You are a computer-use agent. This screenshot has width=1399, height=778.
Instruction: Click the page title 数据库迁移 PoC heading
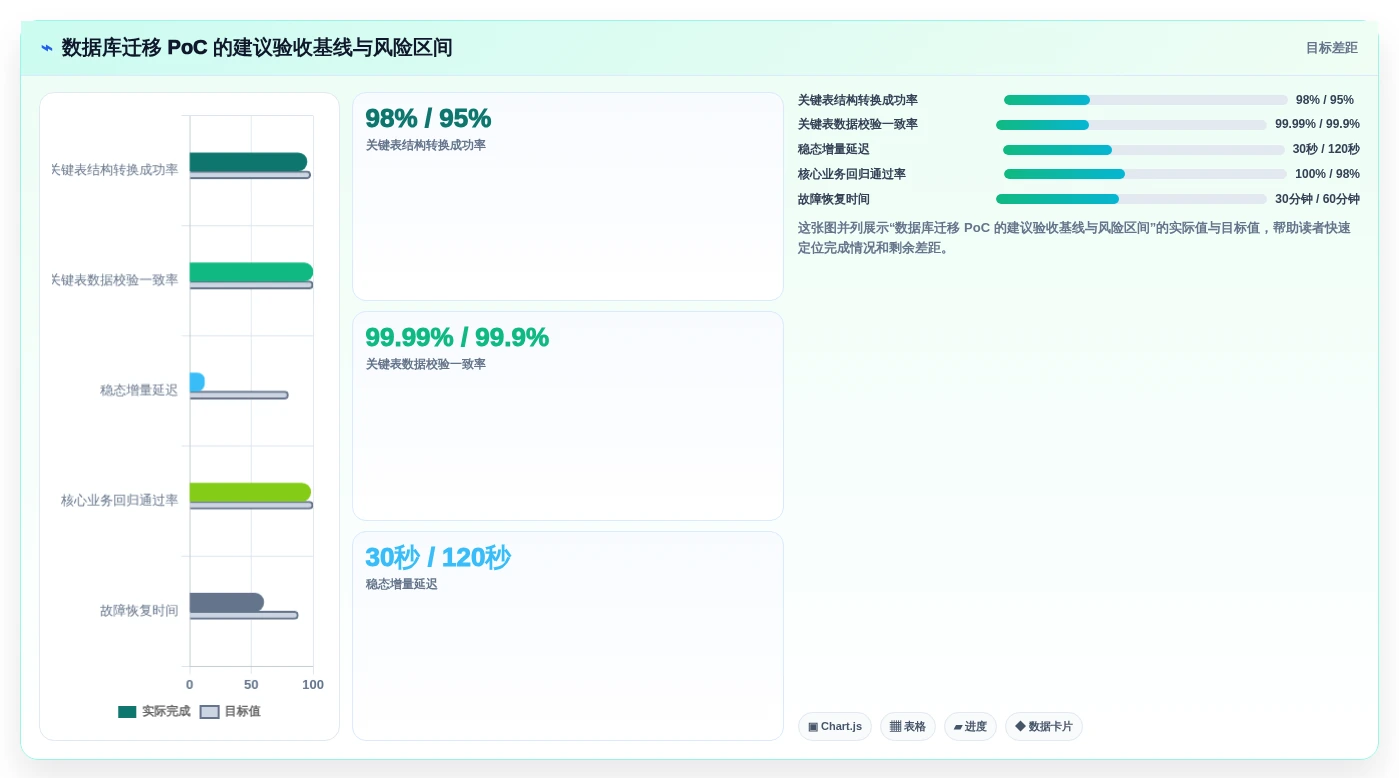coord(257,48)
